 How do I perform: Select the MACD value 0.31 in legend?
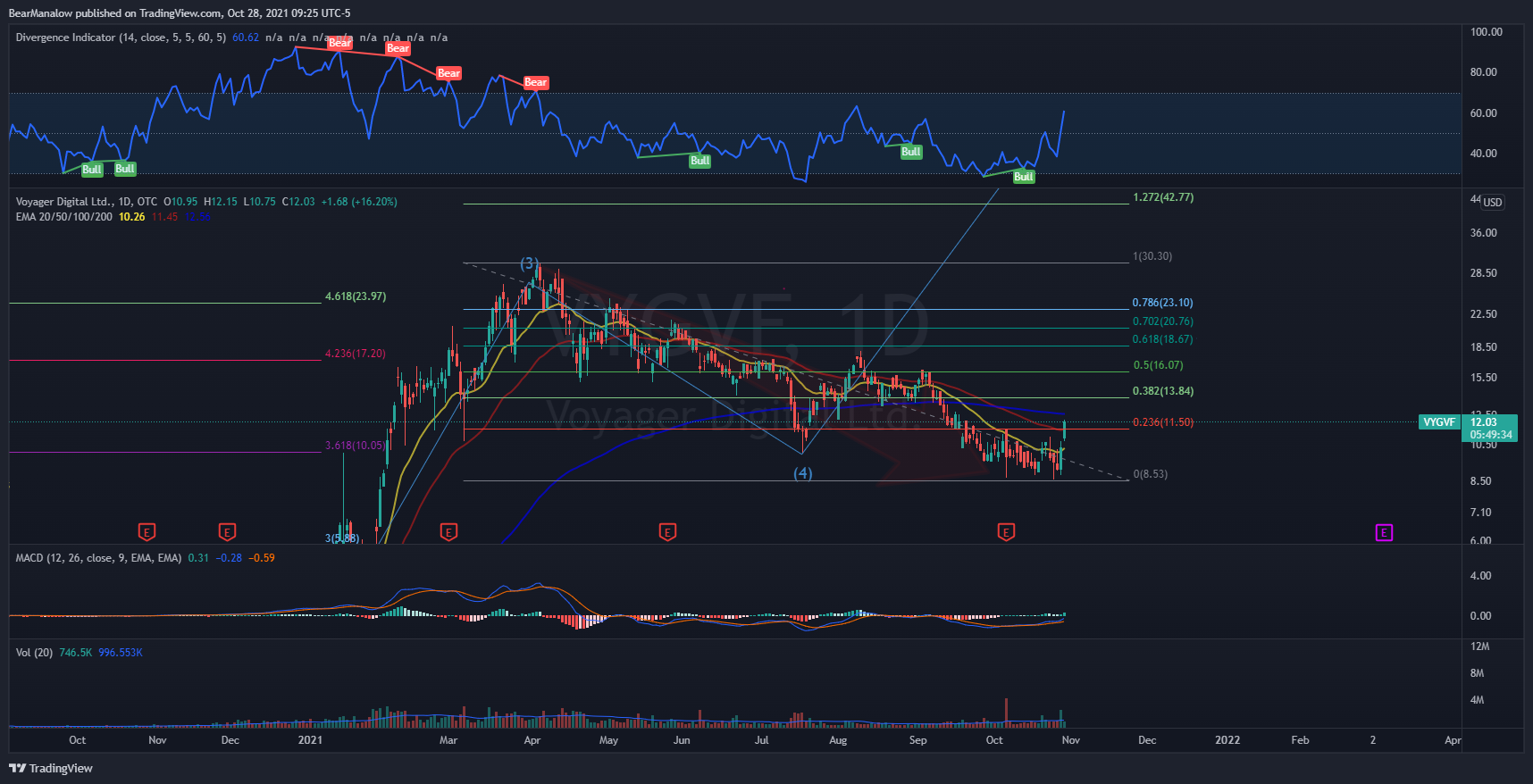[x=198, y=558]
